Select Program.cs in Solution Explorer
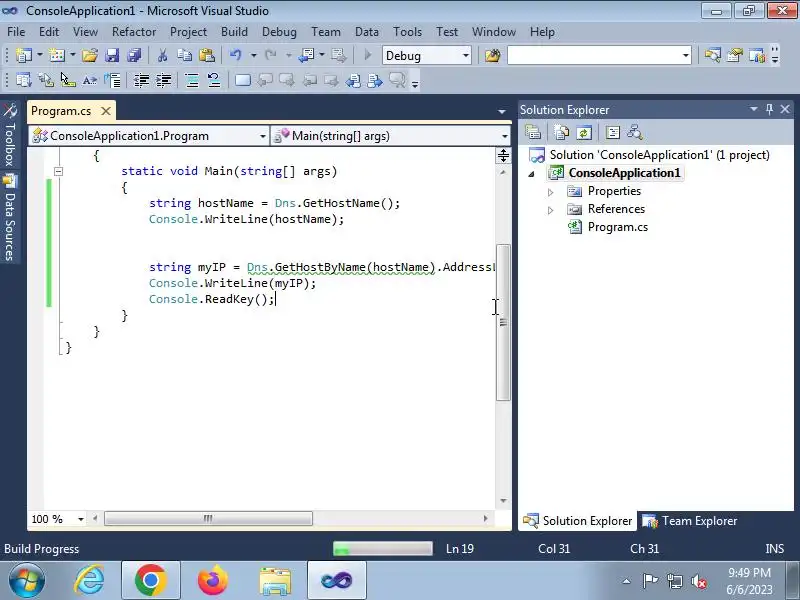This screenshot has height=600, width=800. click(x=617, y=227)
